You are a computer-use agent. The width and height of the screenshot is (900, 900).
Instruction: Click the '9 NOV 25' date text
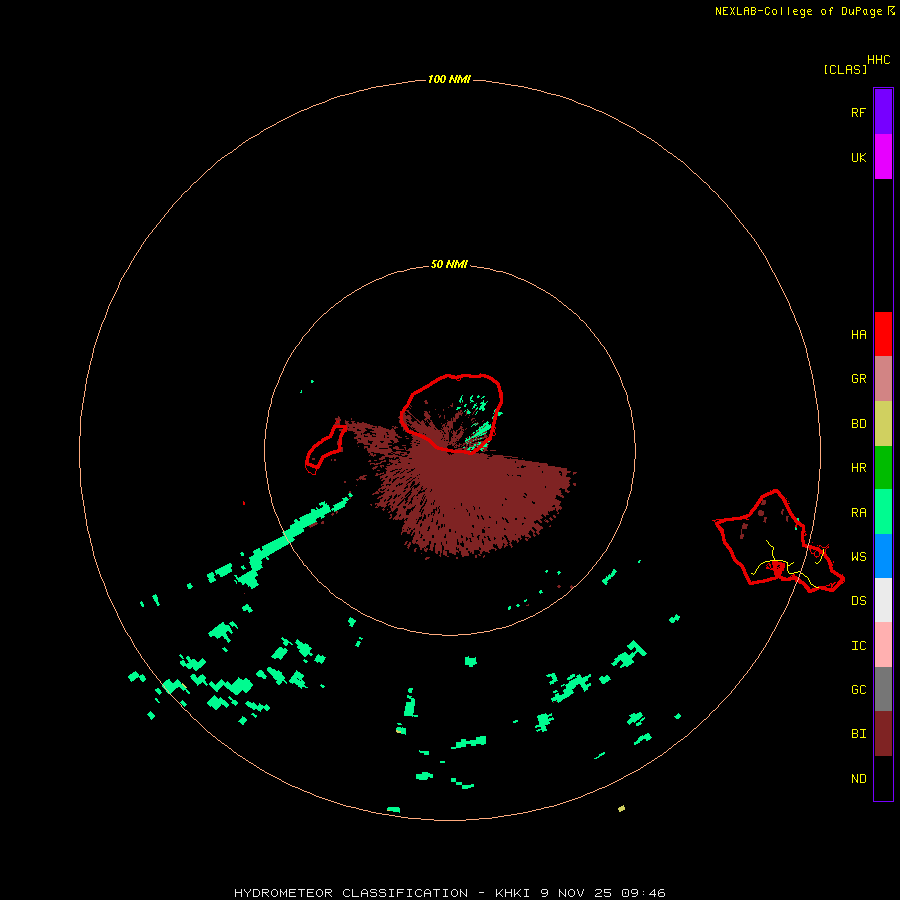coord(575,893)
